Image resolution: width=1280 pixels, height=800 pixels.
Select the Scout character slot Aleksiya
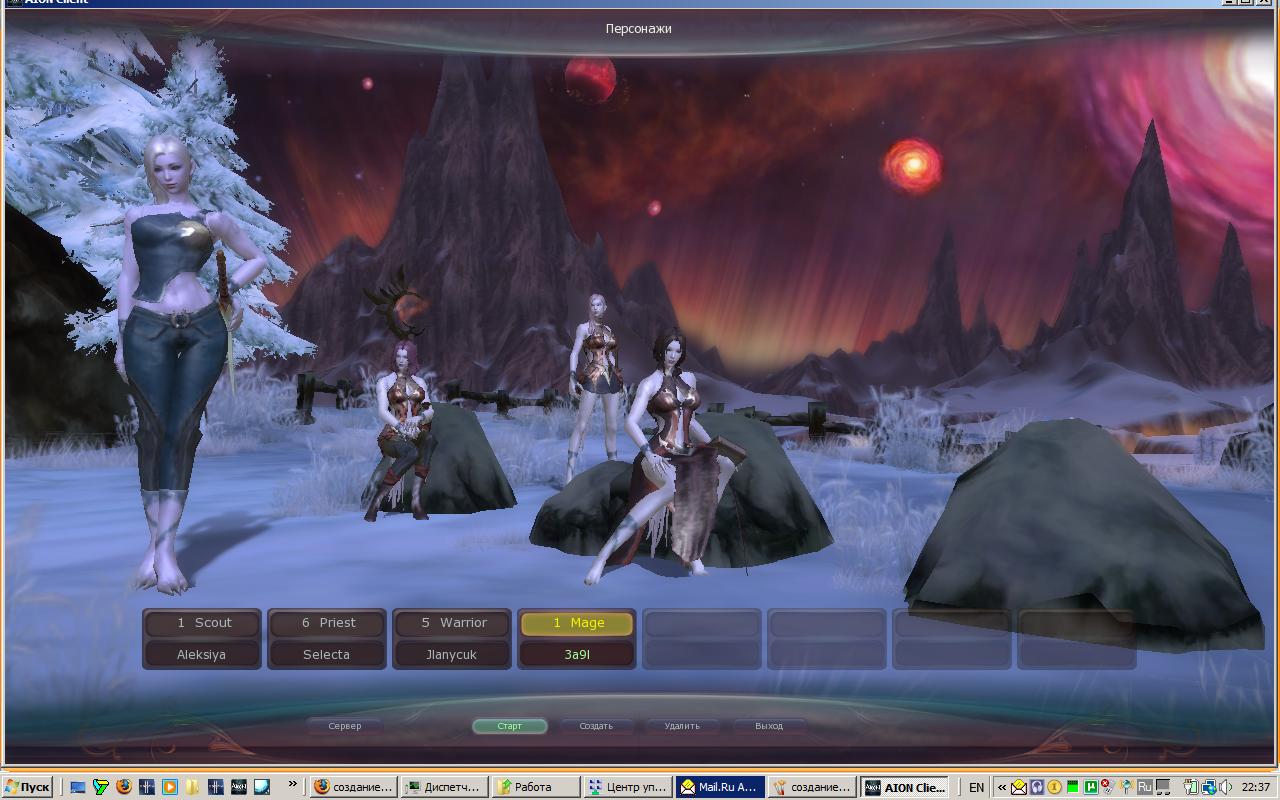(202, 638)
